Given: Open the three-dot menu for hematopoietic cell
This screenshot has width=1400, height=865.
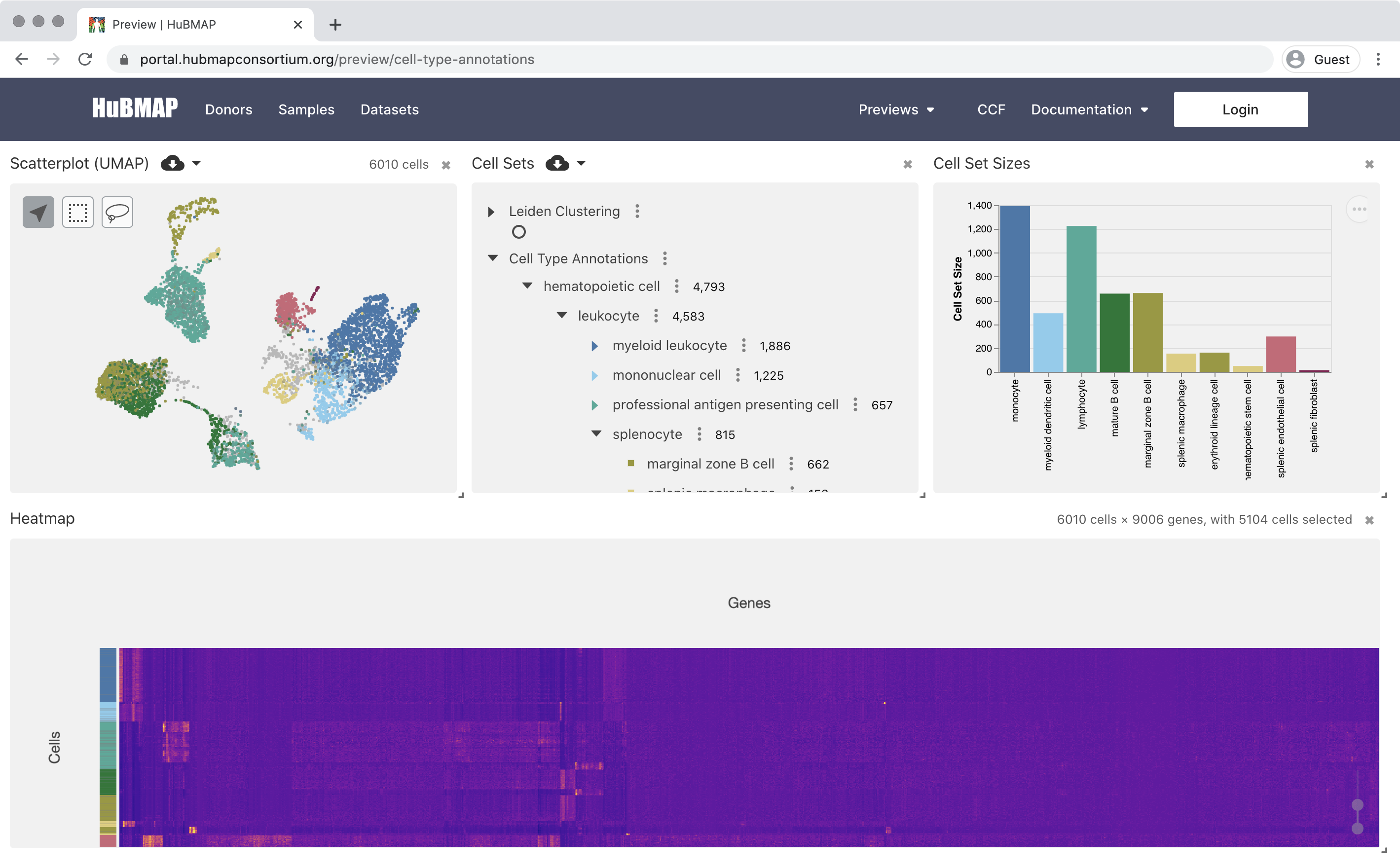Looking at the screenshot, I should point(677,286).
